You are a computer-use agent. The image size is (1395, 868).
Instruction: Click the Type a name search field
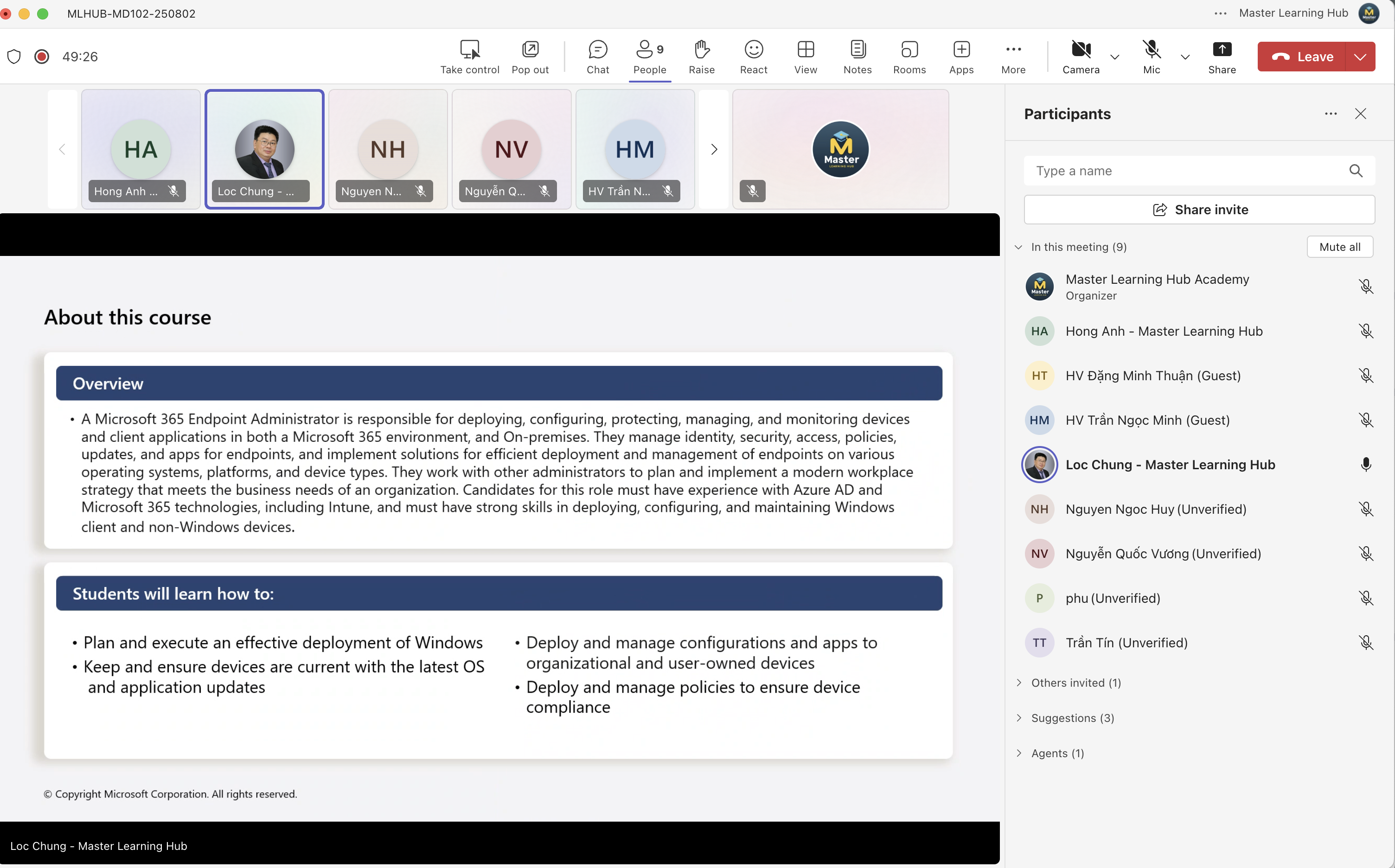[x=1188, y=171]
